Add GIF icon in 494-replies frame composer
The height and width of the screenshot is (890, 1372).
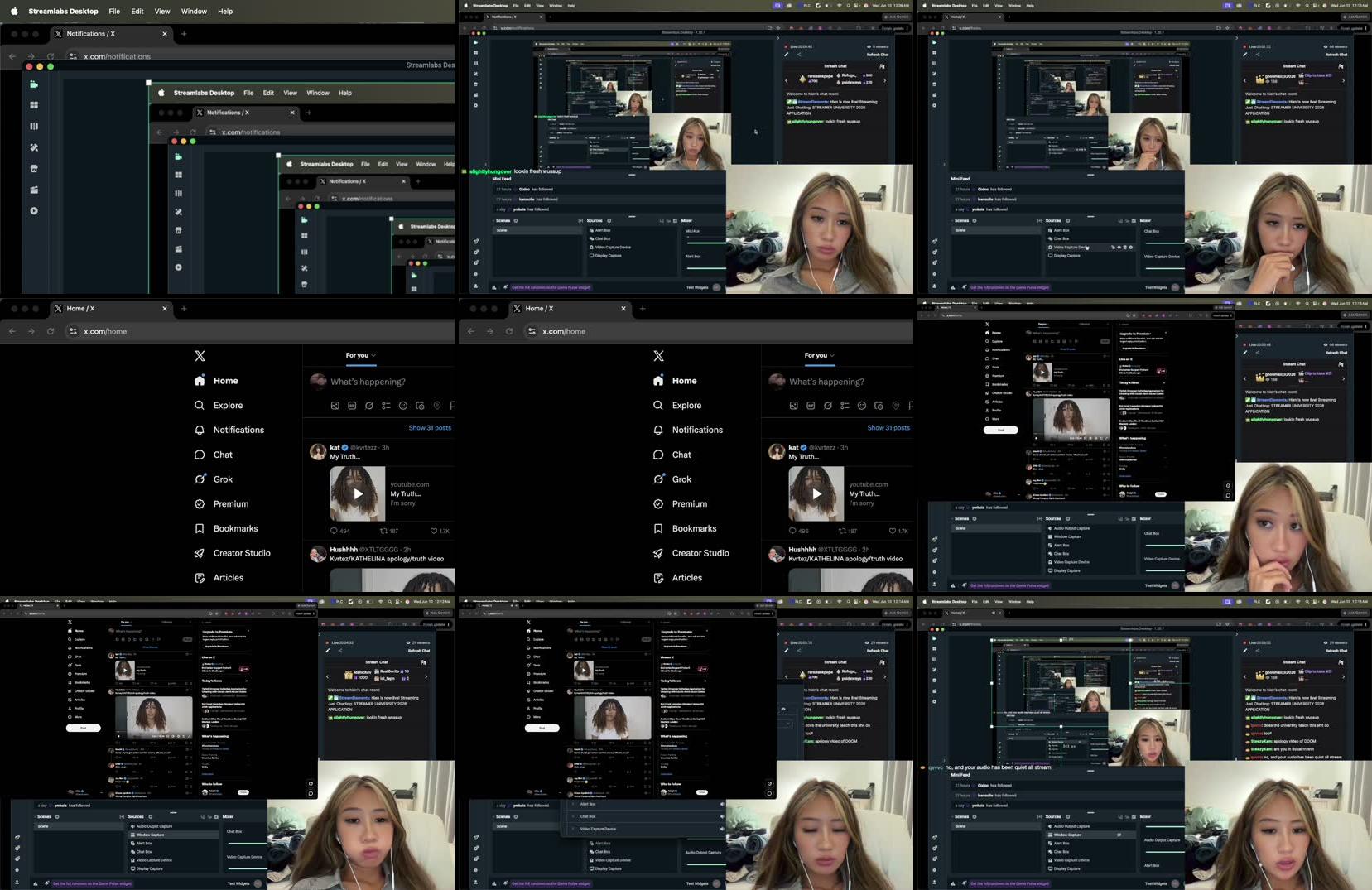(x=352, y=406)
